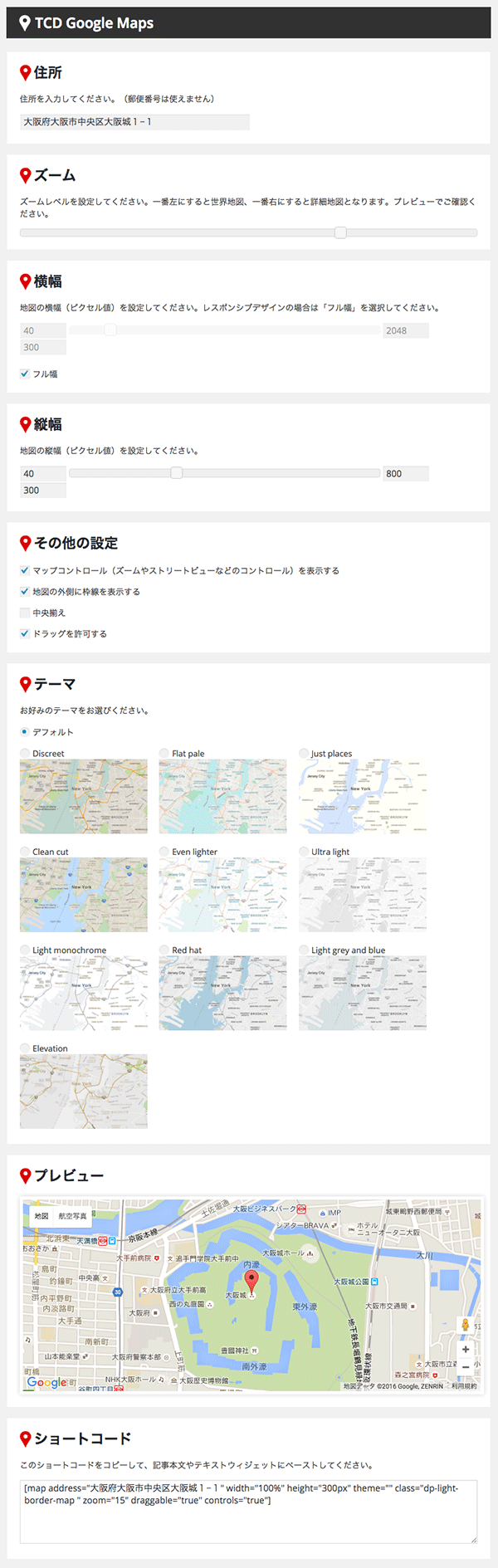Choose the Red hat theme radio button
Viewport: 498px width, 1568px height.
[164, 950]
